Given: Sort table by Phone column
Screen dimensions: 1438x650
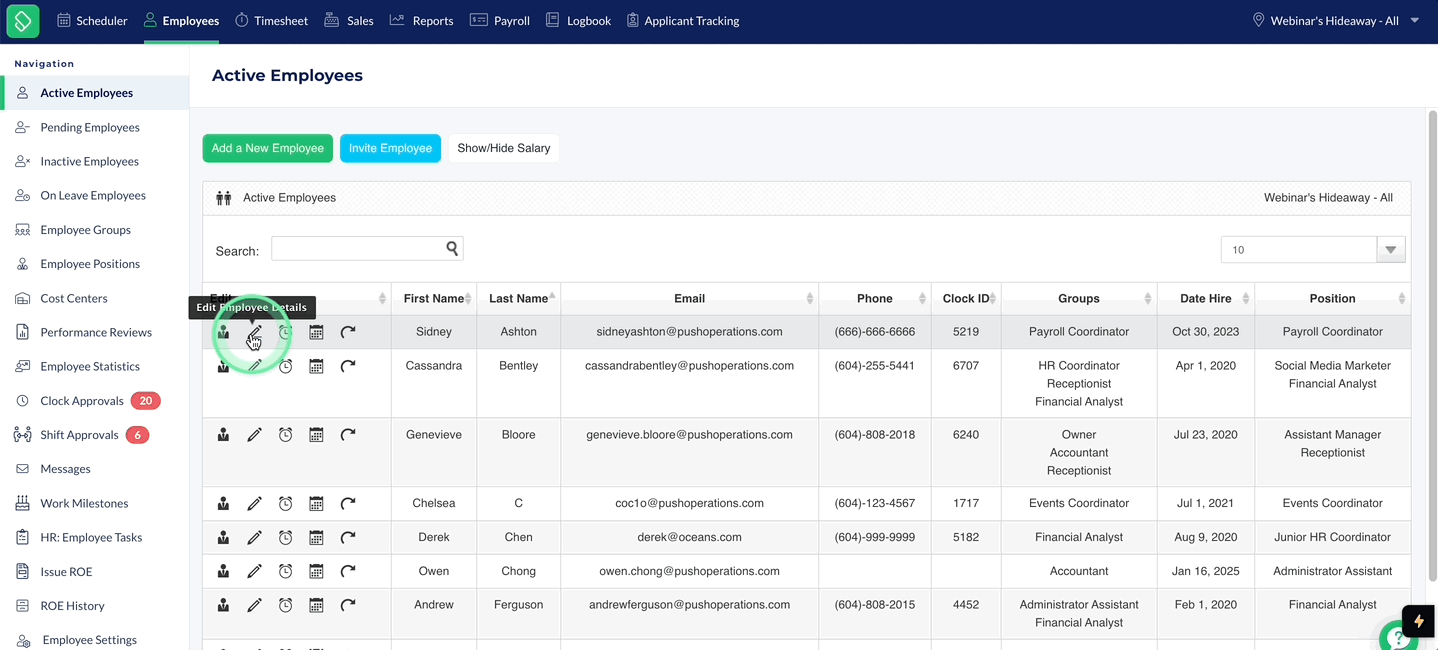Looking at the screenshot, I should (x=874, y=298).
